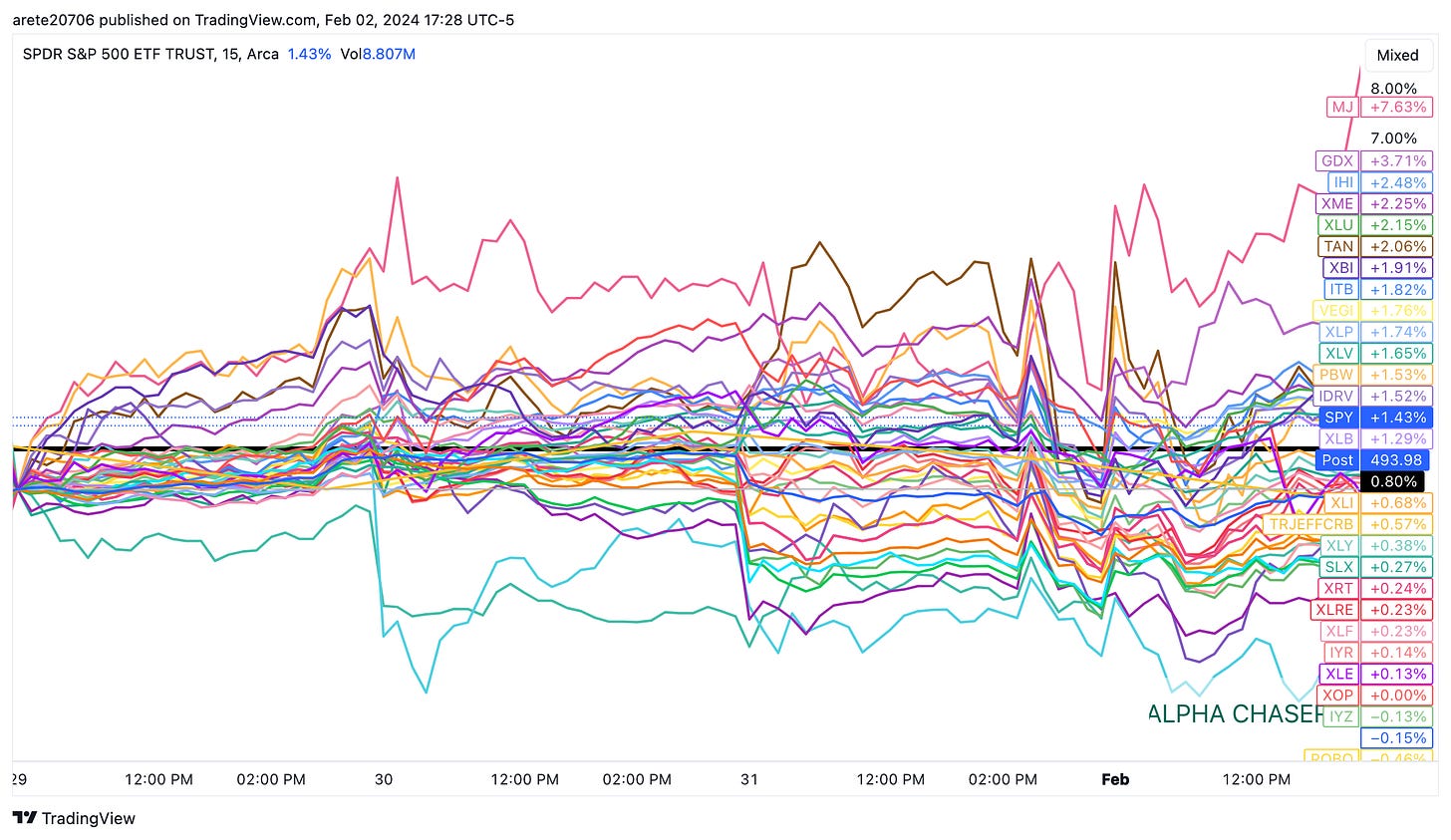Viewport: 1451px width, 840px height.
Task: Select the SLX ticker label
Action: point(1338,567)
